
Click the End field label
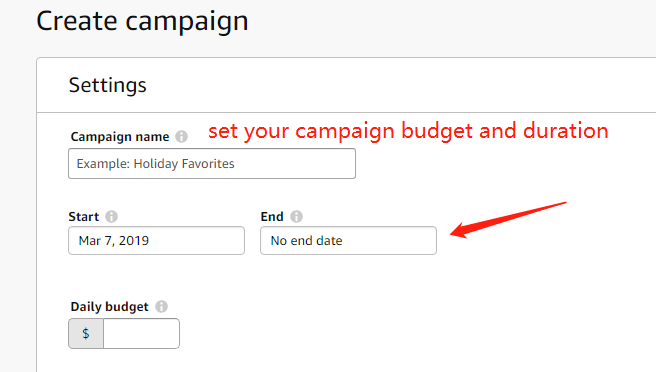pos(272,217)
